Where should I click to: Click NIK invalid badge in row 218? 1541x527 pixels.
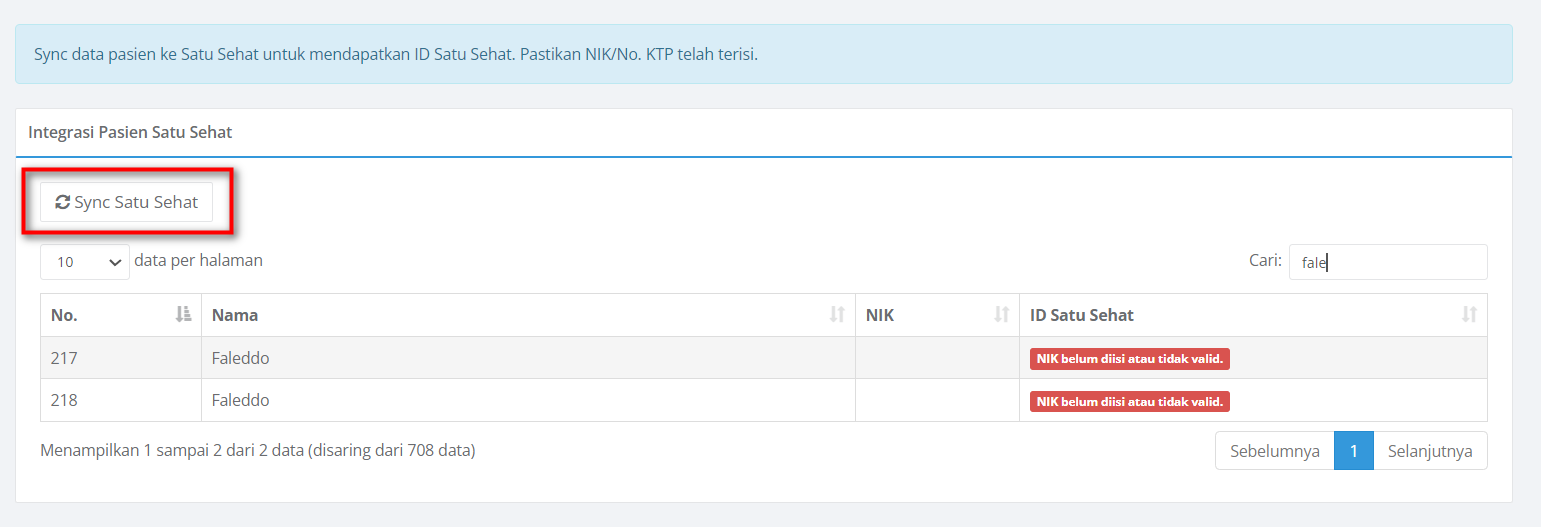[x=1130, y=401]
